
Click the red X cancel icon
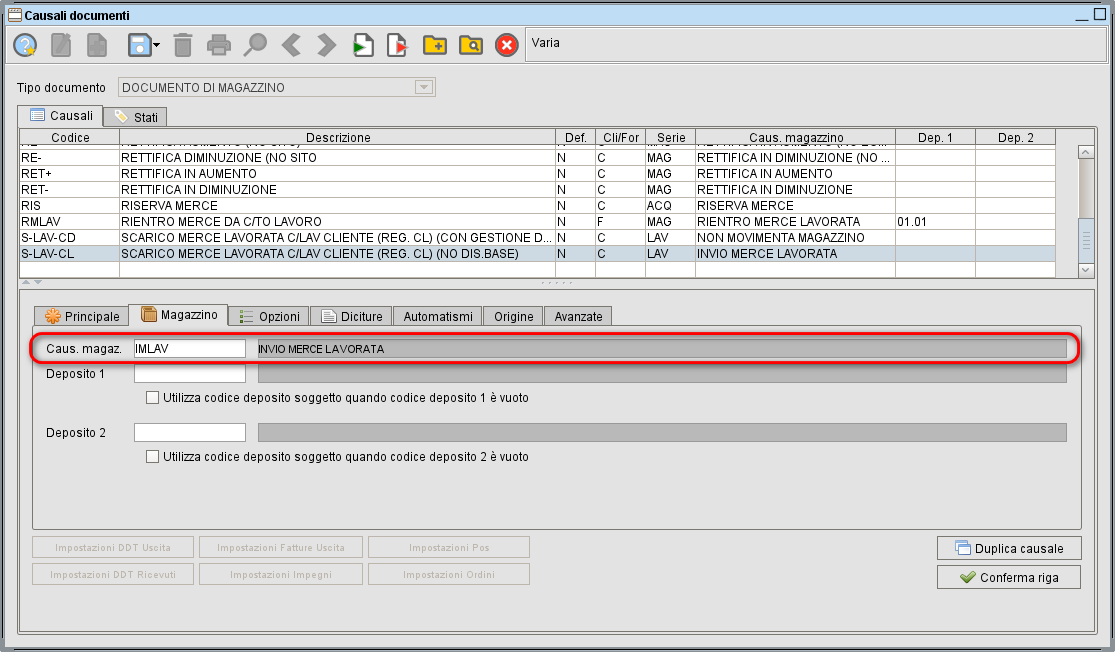tap(507, 45)
